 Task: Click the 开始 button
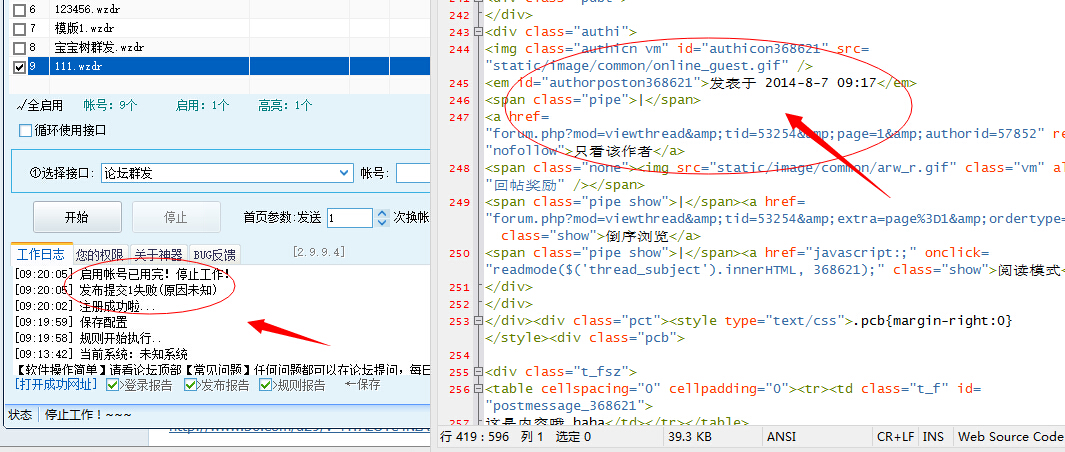[x=76, y=217]
